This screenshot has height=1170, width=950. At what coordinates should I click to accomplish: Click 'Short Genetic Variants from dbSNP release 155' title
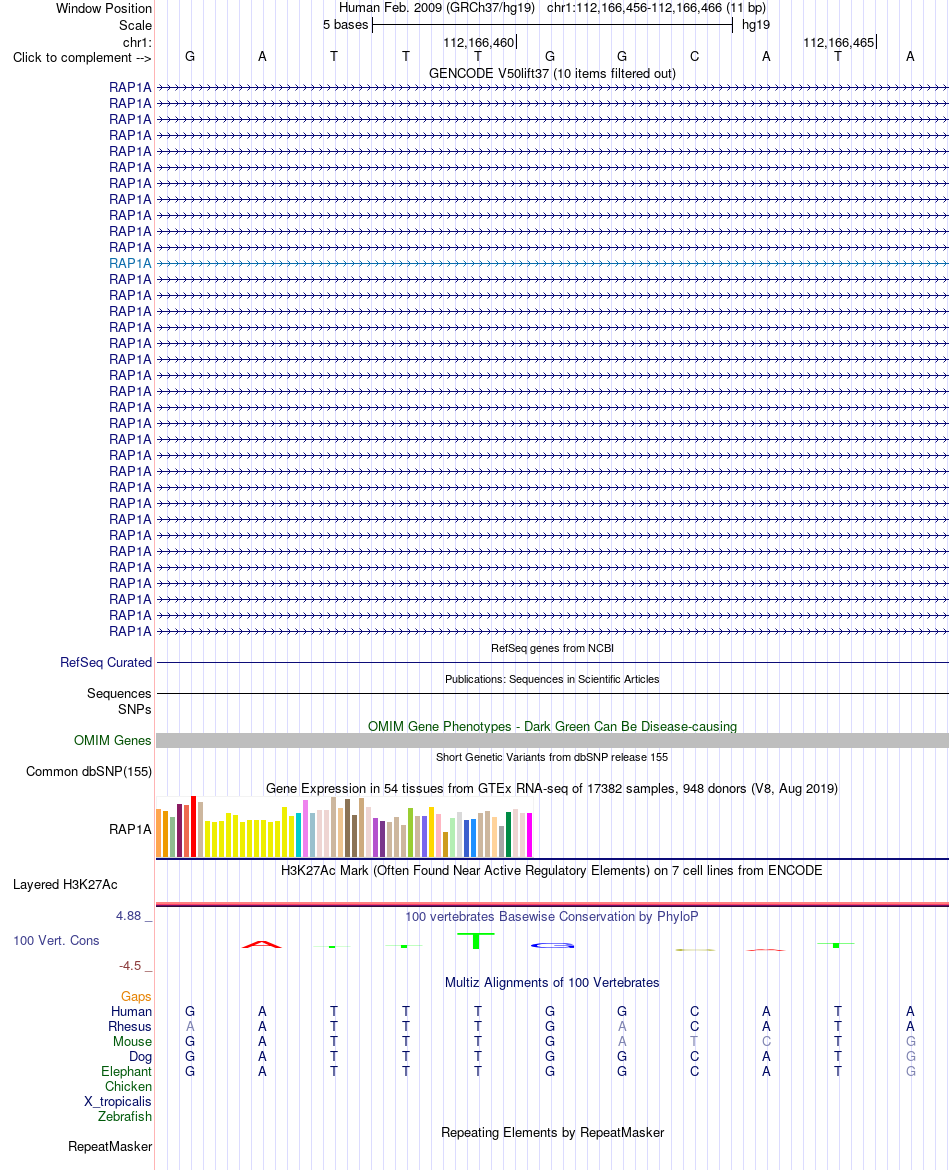(x=552, y=757)
